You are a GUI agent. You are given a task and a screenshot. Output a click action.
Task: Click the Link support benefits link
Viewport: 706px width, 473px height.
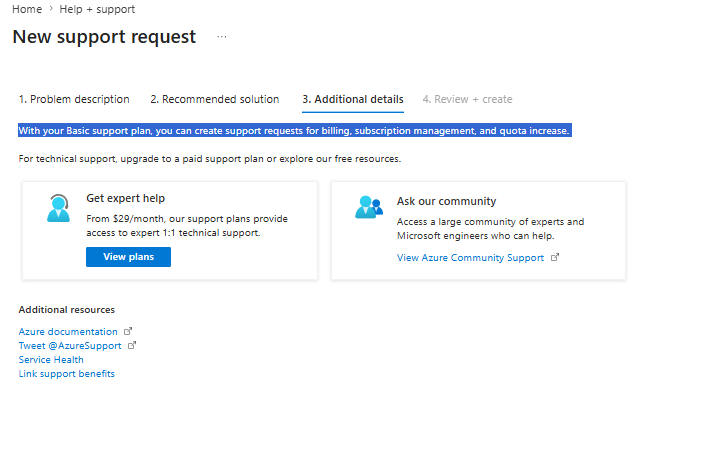point(67,373)
